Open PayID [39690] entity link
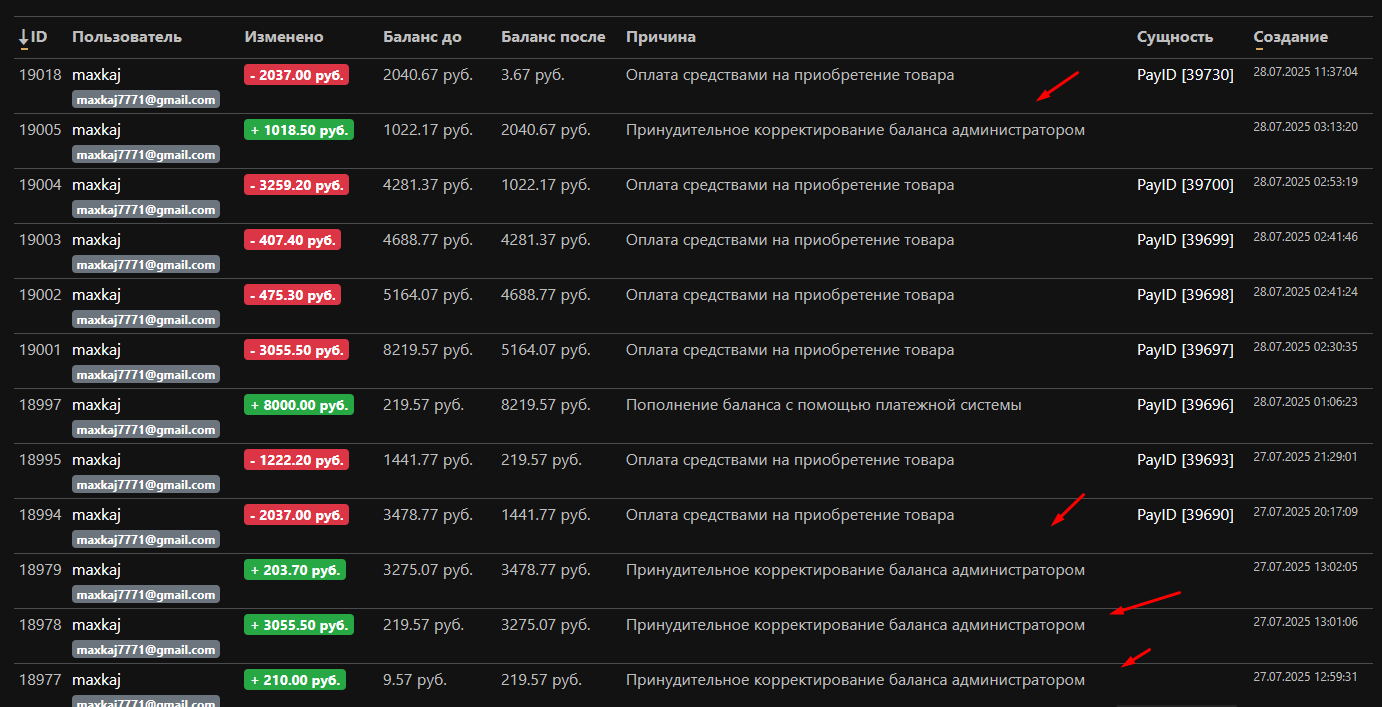This screenshot has width=1382, height=707. click(x=1185, y=515)
